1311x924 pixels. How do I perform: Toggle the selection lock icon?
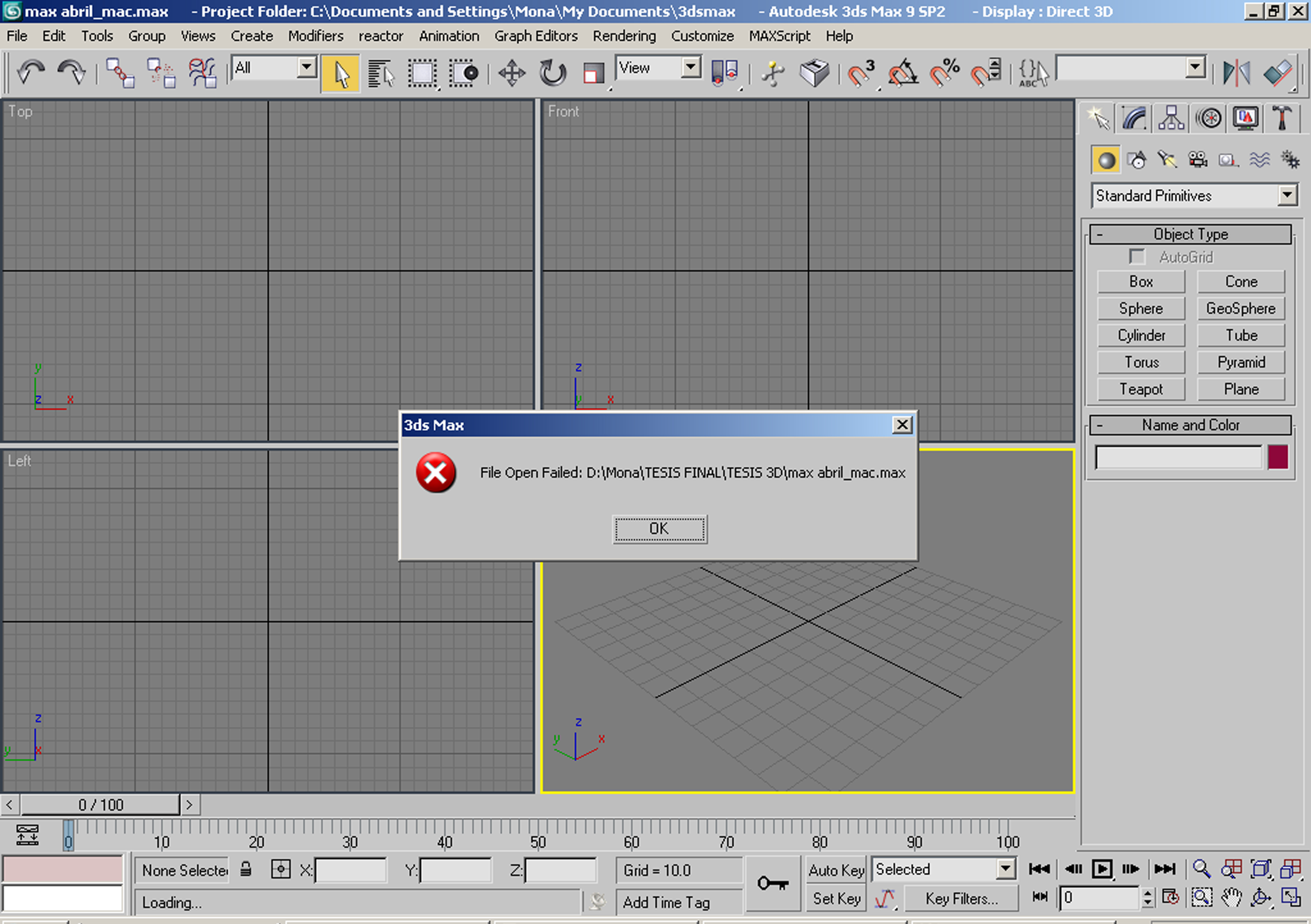coord(245,869)
